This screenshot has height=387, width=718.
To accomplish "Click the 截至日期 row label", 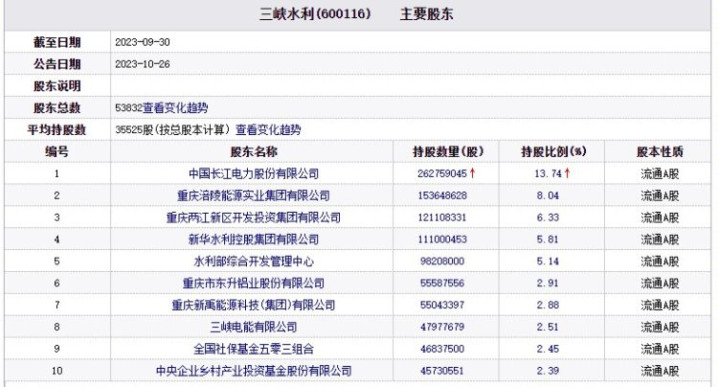I will point(57,43).
